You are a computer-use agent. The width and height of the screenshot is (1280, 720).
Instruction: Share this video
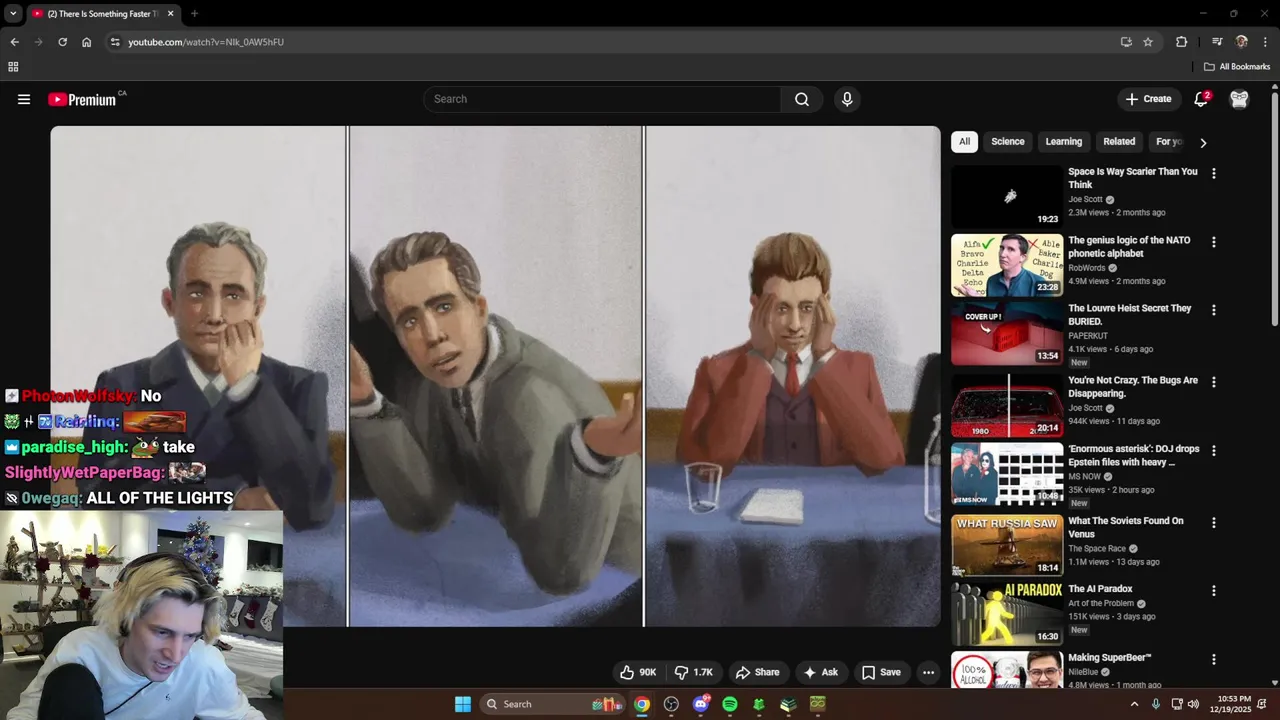click(x=757, y=672)
